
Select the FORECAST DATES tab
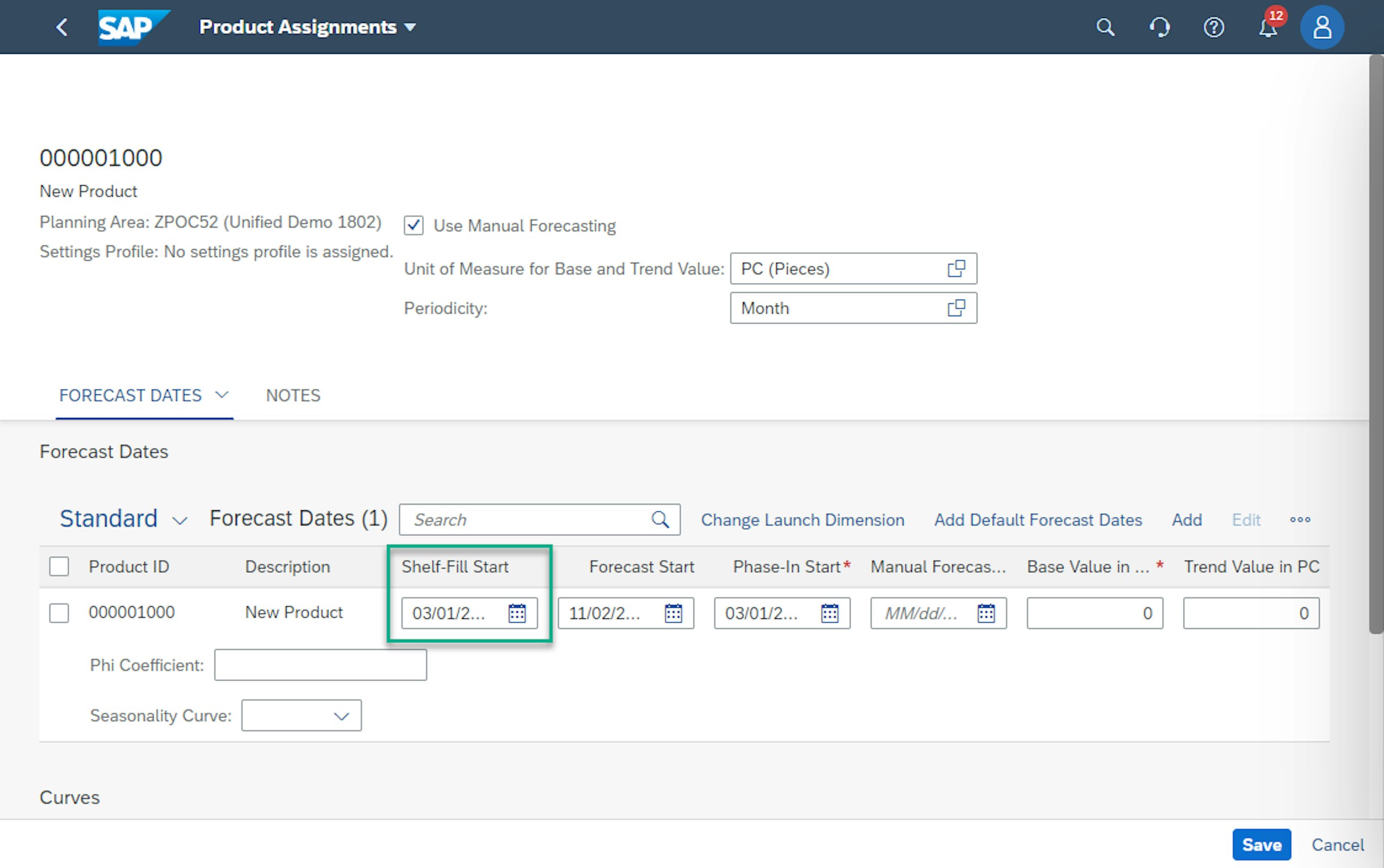[x=130, y=395]
